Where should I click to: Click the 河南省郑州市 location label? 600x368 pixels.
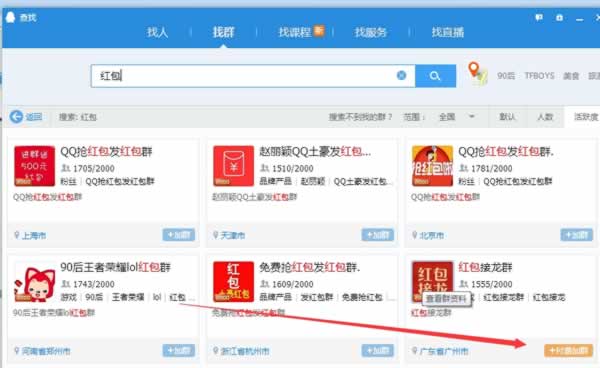tap(46, 351)
